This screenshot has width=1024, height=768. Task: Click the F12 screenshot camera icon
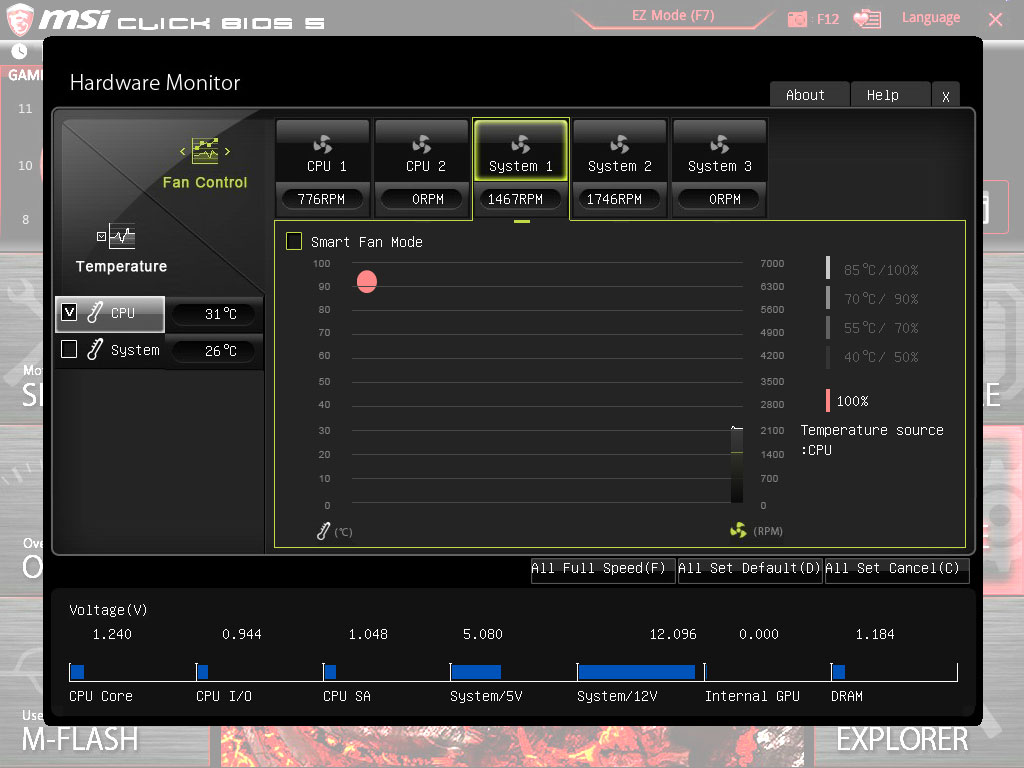tap(797, 19)
